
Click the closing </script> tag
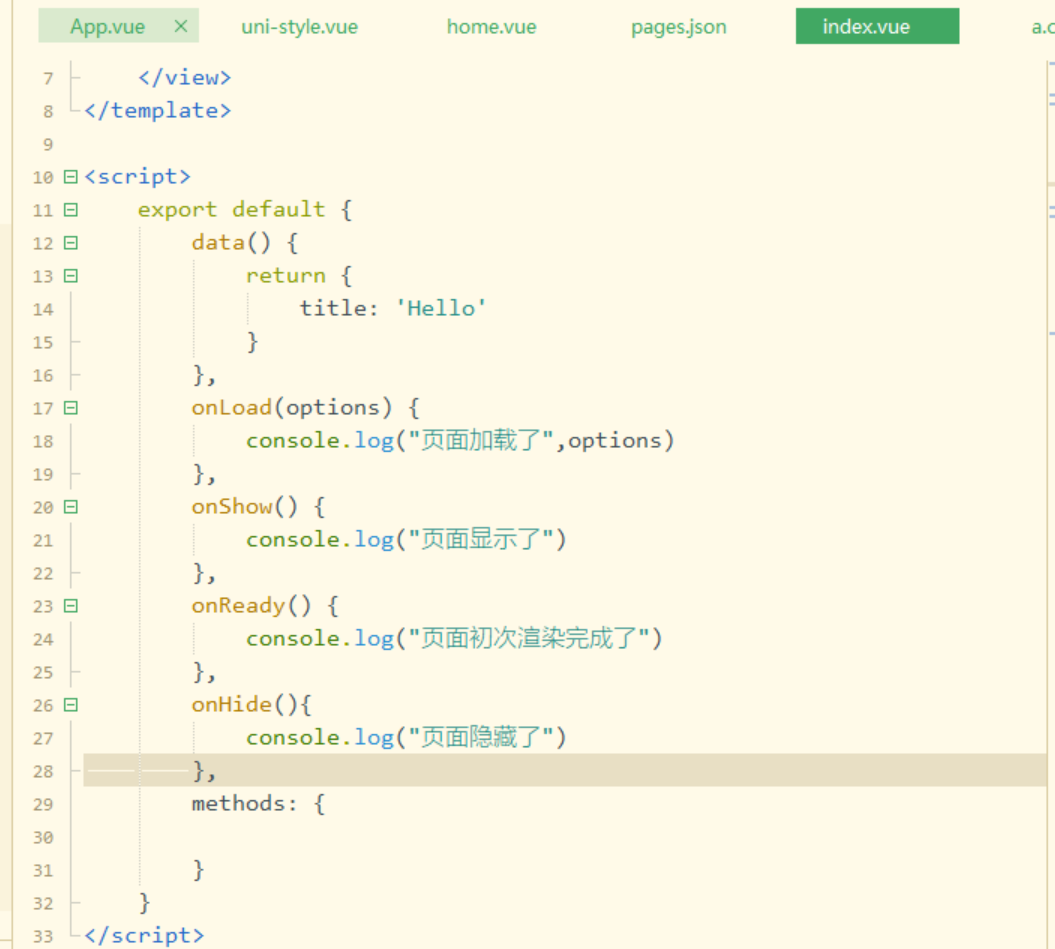(145, 935)
